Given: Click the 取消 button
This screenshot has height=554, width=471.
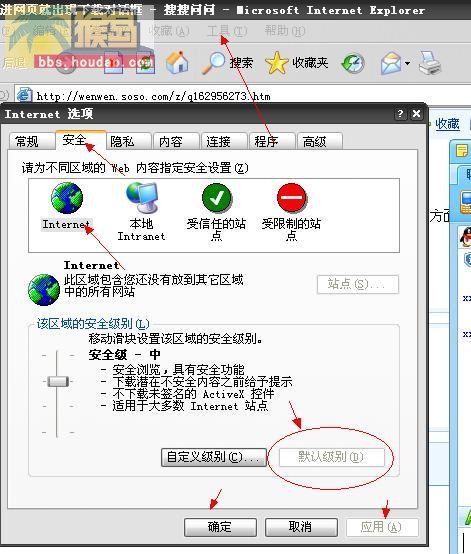Looking at the screenshot, I should 301,527.
